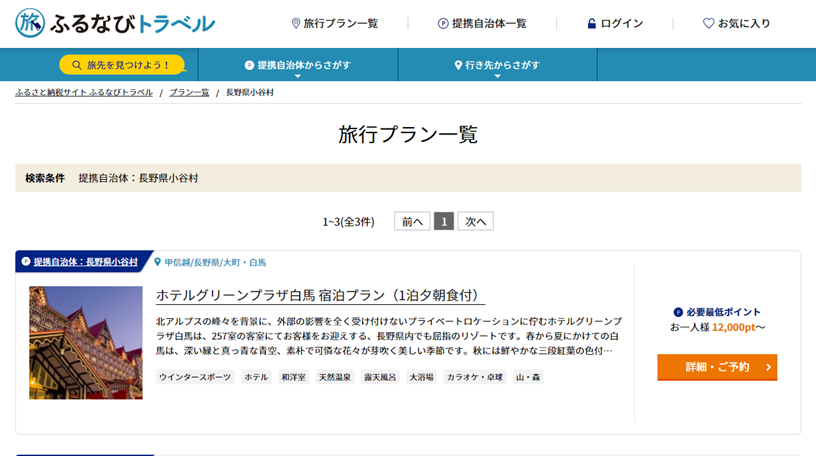Open 旅行プラン一覧 in the header

[x=335, y=23]
